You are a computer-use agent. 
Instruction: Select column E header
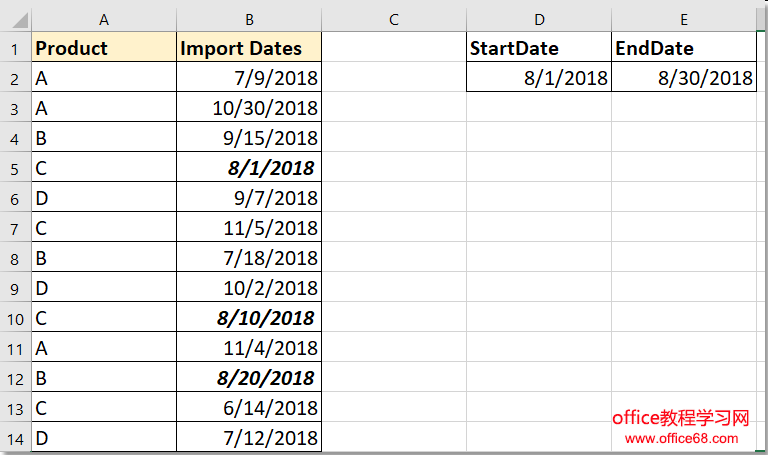pos(684,19)
